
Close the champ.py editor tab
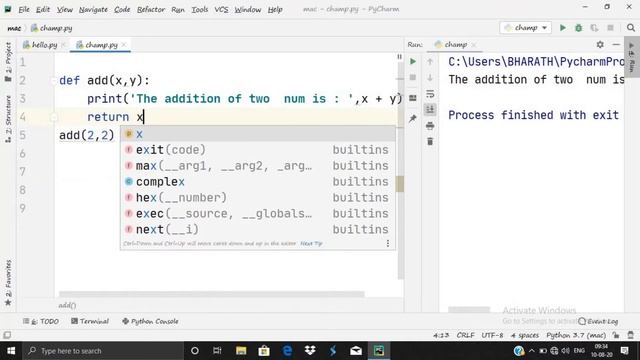click(124, 44)
